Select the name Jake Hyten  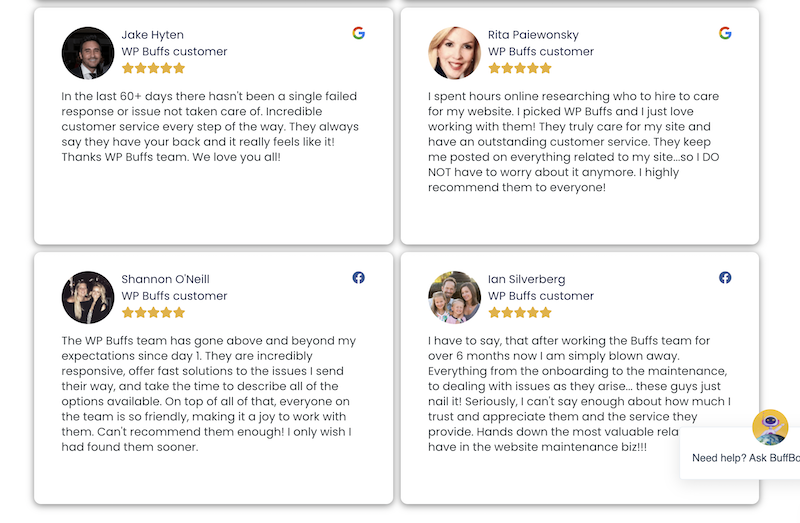click(x=153, y=35)
